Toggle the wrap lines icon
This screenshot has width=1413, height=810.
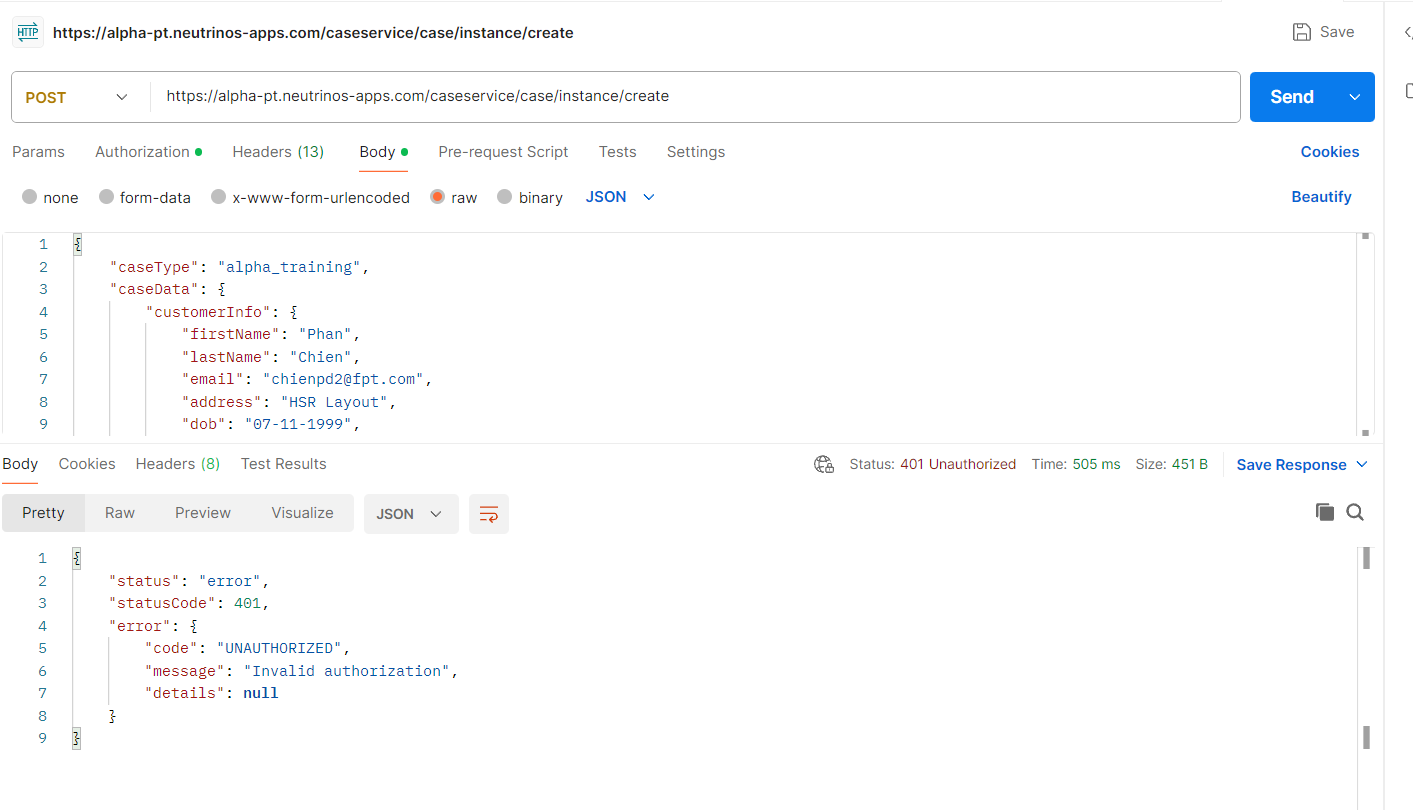[489, 514]
